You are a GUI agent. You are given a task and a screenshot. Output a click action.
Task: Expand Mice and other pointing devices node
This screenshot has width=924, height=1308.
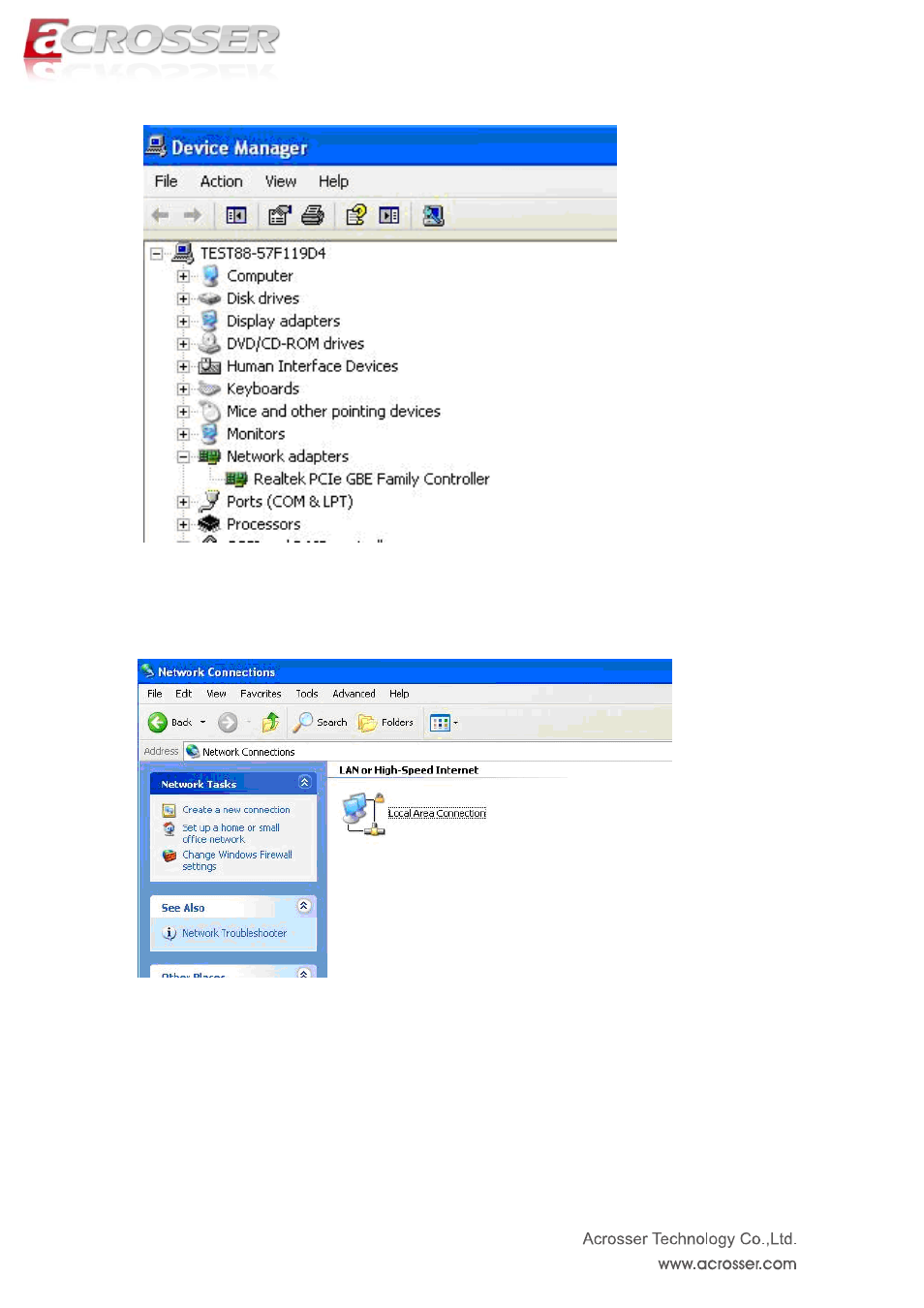183,412
